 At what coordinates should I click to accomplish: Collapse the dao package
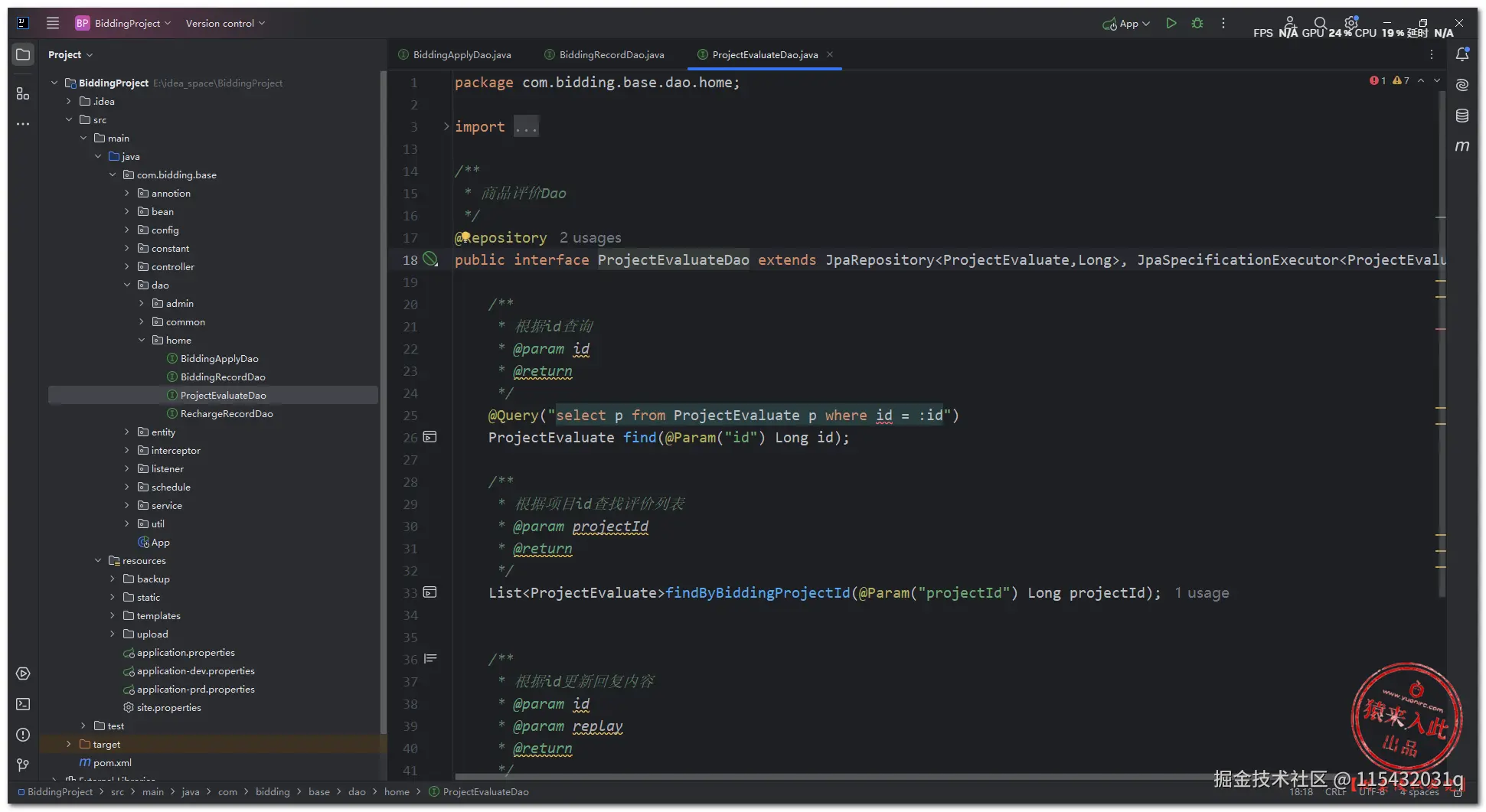(127, 285)
